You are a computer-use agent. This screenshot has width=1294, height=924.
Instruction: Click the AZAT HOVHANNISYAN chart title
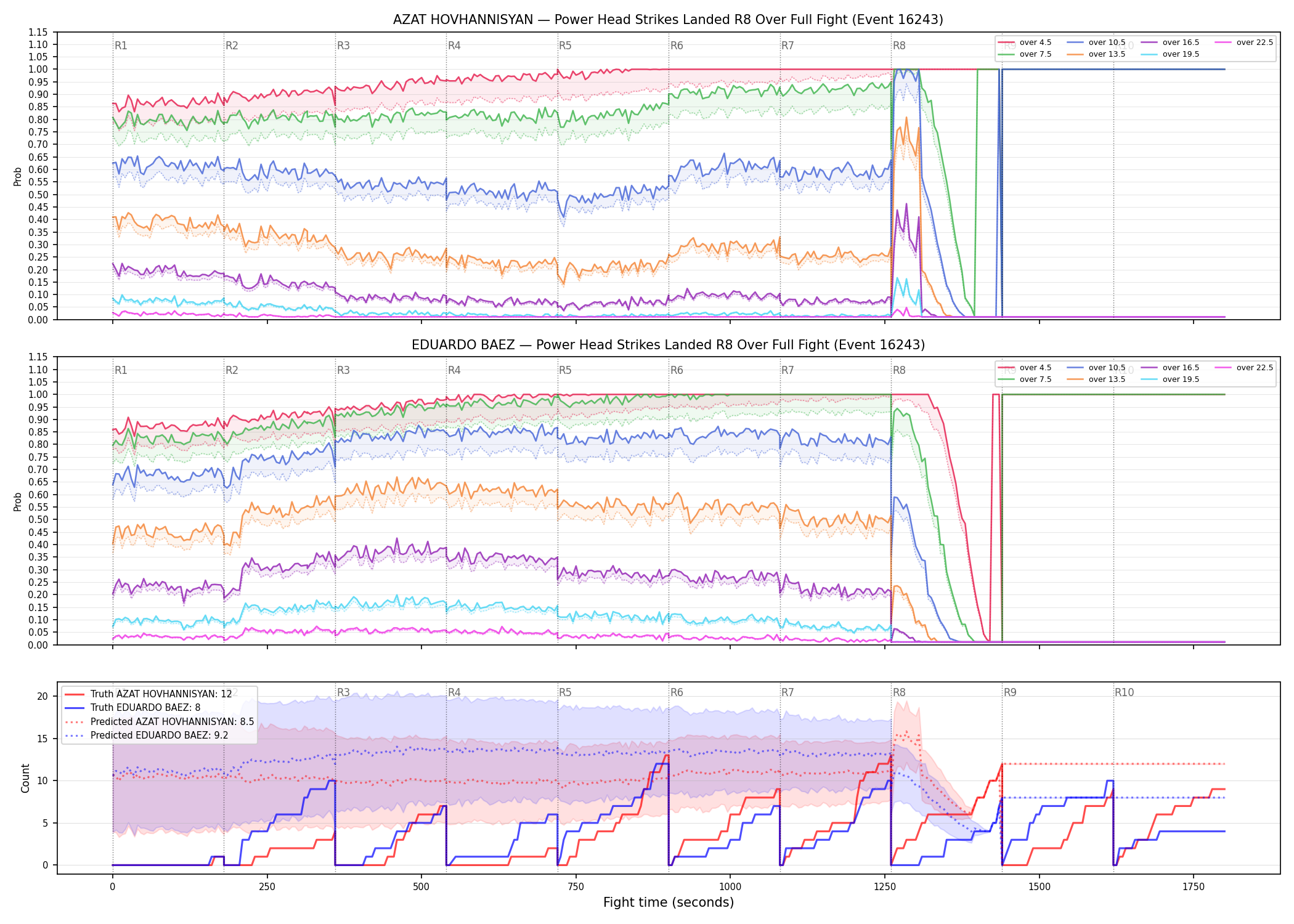pyautogui.click(x=668, y=20)
